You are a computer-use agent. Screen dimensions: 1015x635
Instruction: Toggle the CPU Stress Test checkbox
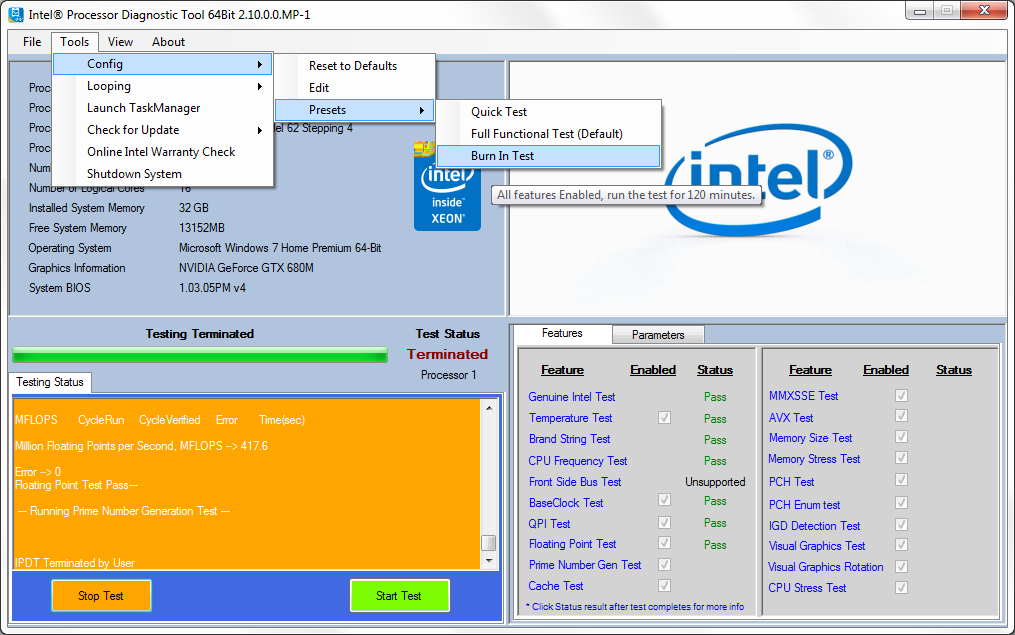click(901, 587)
